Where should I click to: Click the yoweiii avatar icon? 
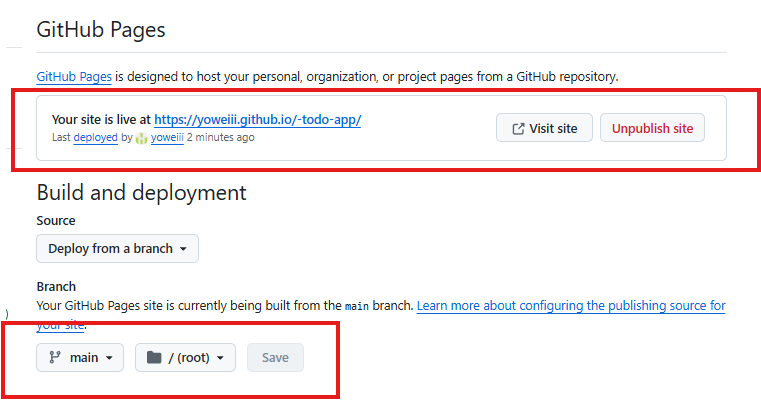[141, 138]
